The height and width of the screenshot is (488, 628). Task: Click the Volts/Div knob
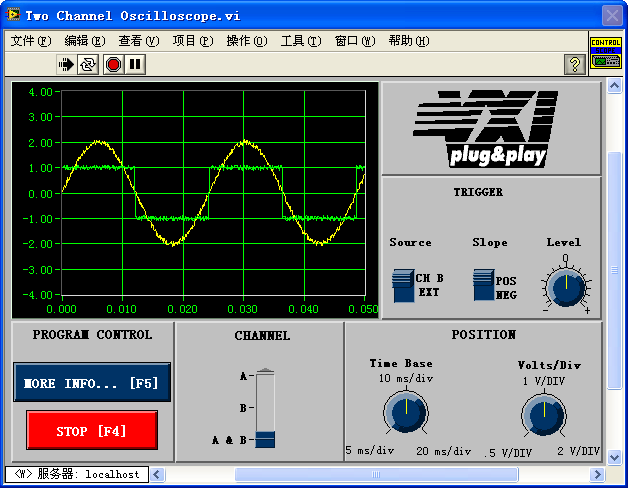pos(543,414)
